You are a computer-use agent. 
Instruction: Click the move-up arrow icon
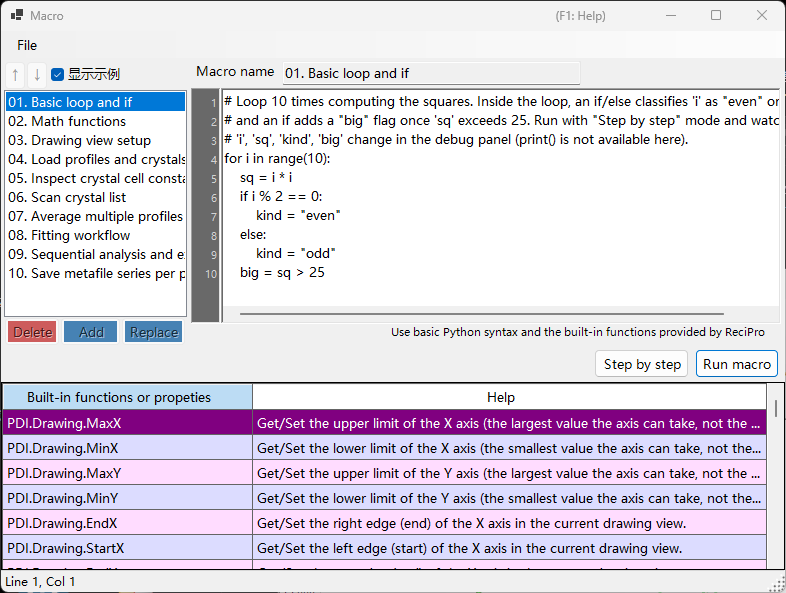pyautogui.click(x=16, y=75)
